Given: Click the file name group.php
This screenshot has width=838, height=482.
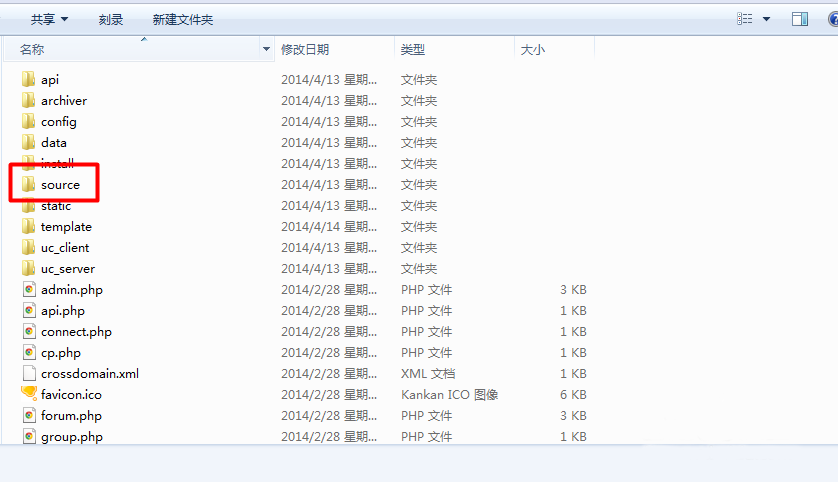Looking at the screenshot, I should pos(72,437).
